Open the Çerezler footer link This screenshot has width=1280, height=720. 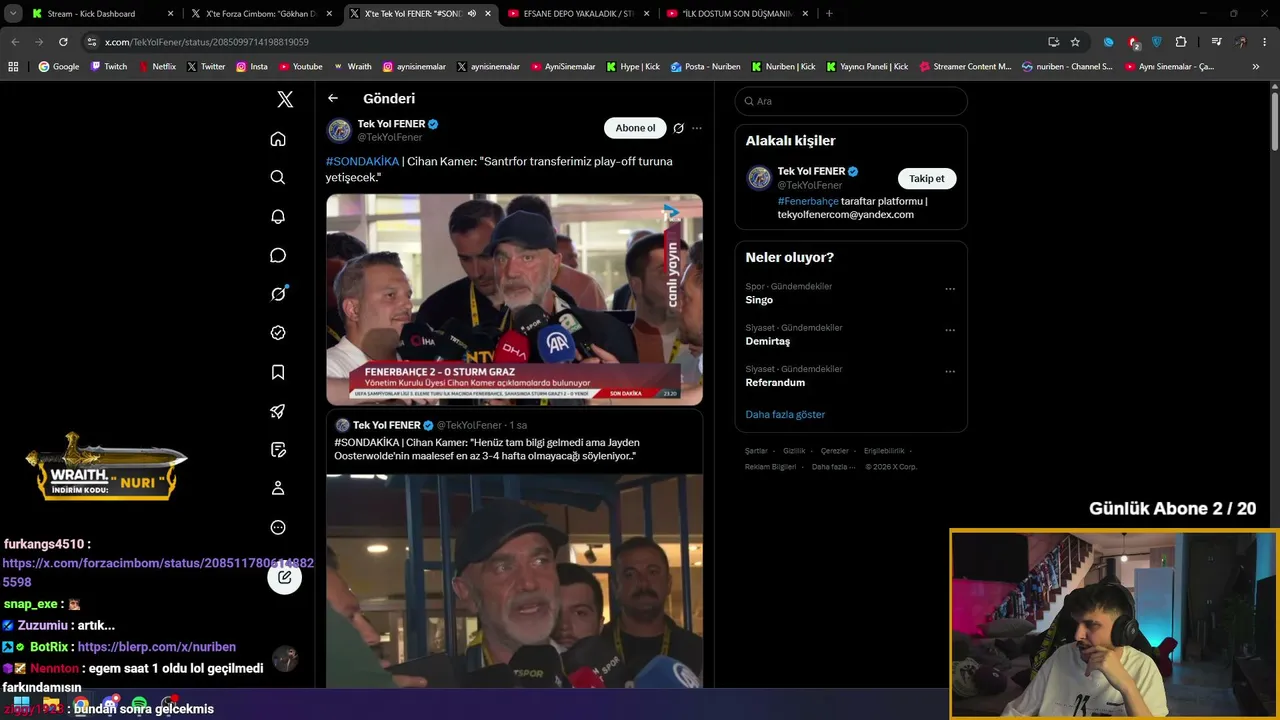tap(834, 451)
